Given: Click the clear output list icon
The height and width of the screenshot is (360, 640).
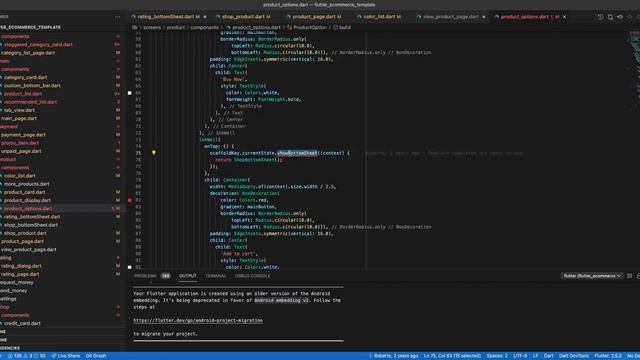Looking at the screenshot, I should pos(629,276).
